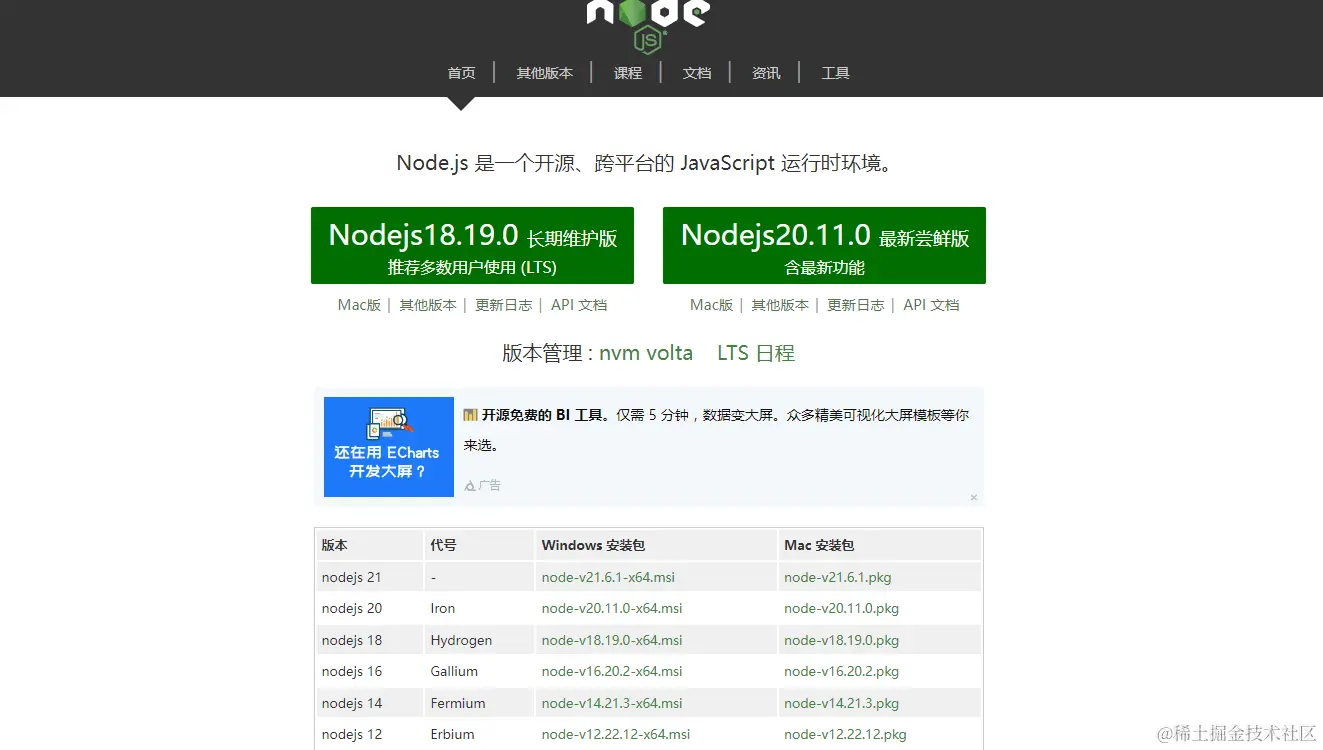Download node-v16.20.2-x64.msi Windows installer
Image resolution: width=1323 pixels, height=750 pixels.
tap(612, 671)
